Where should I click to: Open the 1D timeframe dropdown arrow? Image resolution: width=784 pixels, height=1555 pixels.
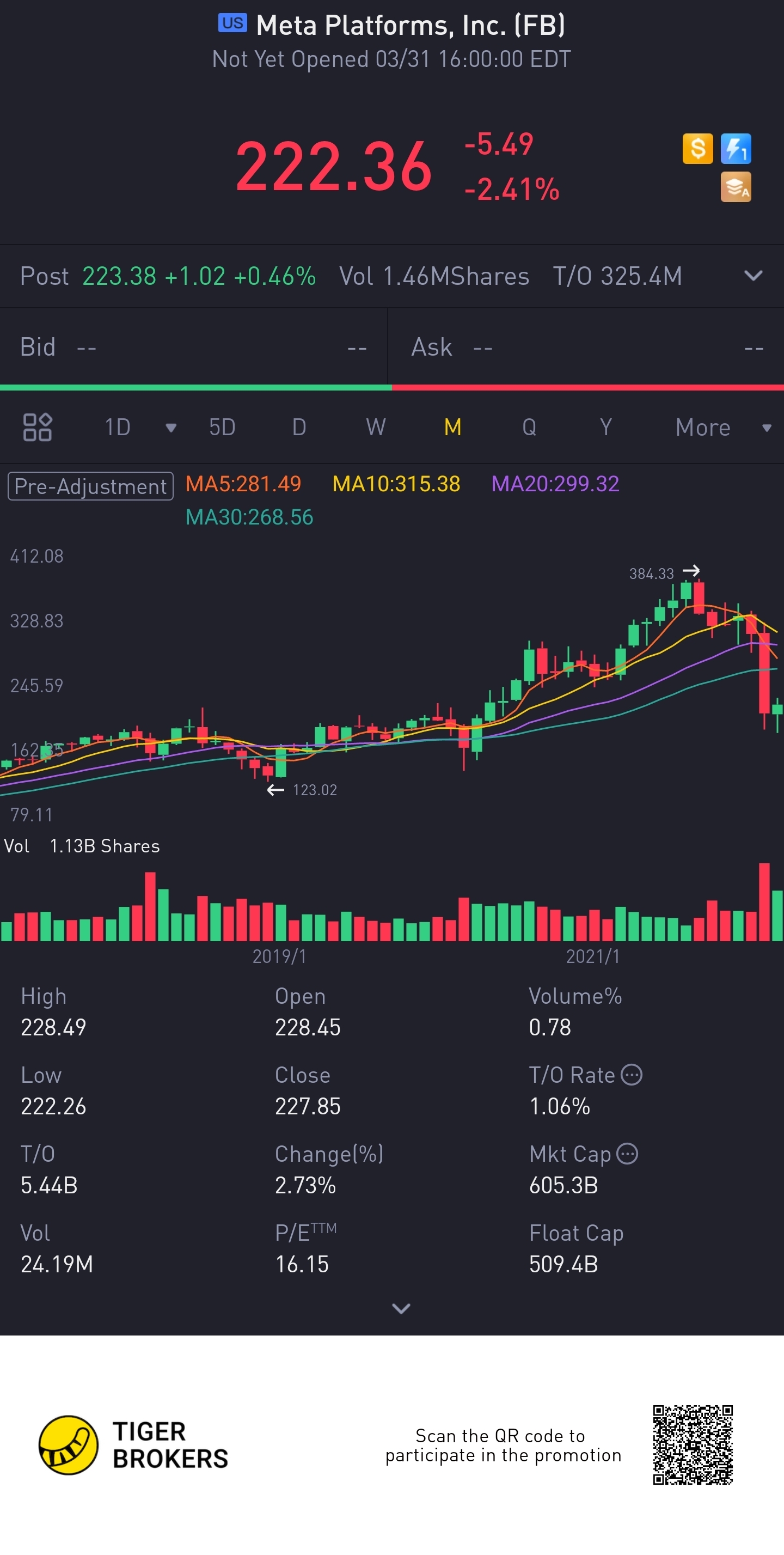point(171,428)
